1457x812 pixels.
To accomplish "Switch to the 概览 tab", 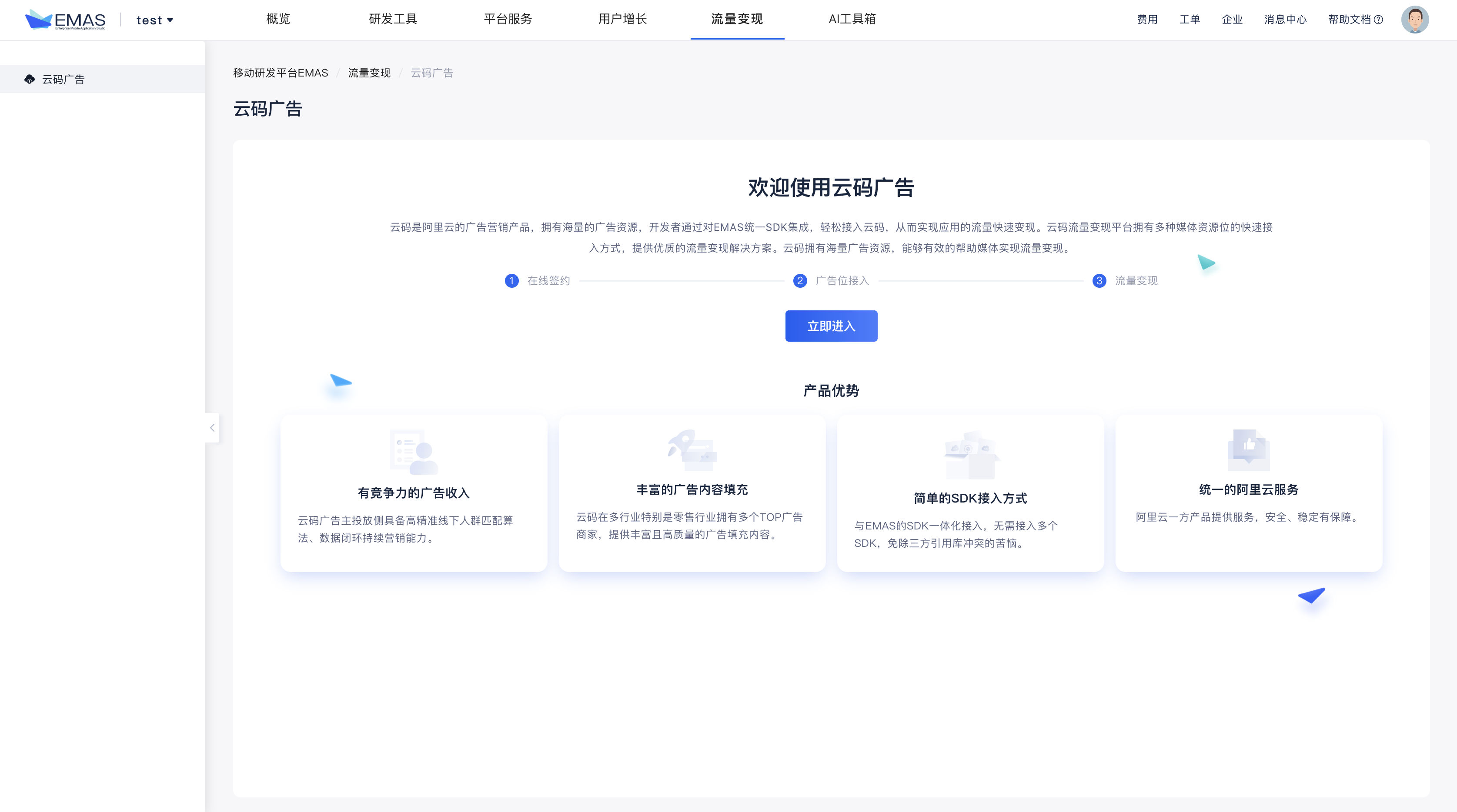I will 278,19.
